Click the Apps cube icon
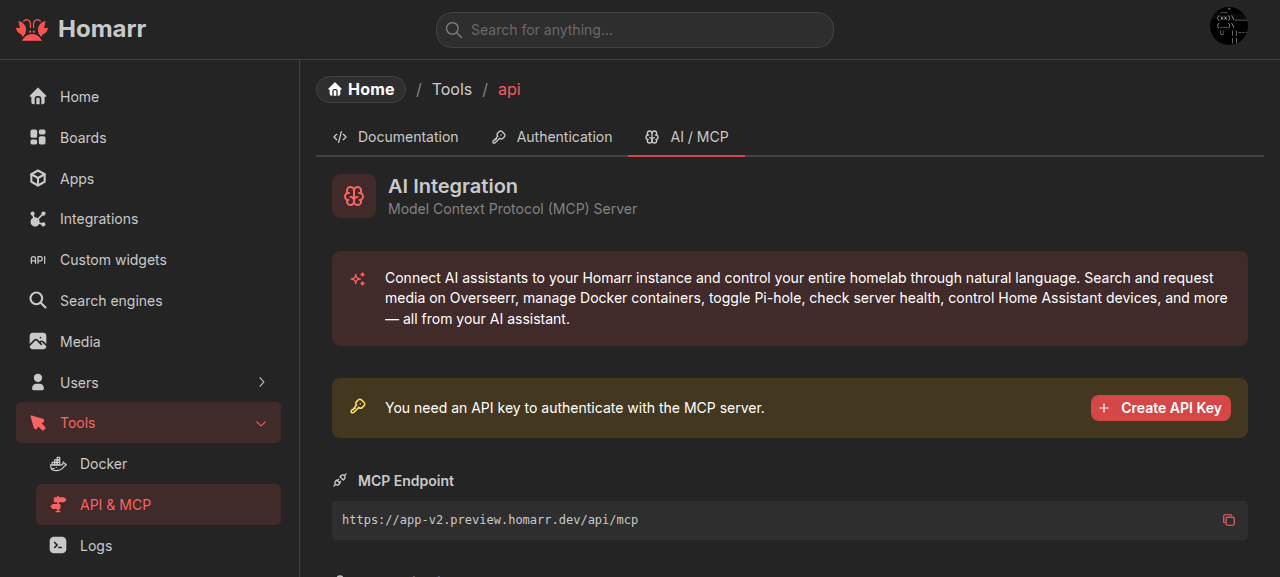This screenshot has width=1280, height=577. 38,178
